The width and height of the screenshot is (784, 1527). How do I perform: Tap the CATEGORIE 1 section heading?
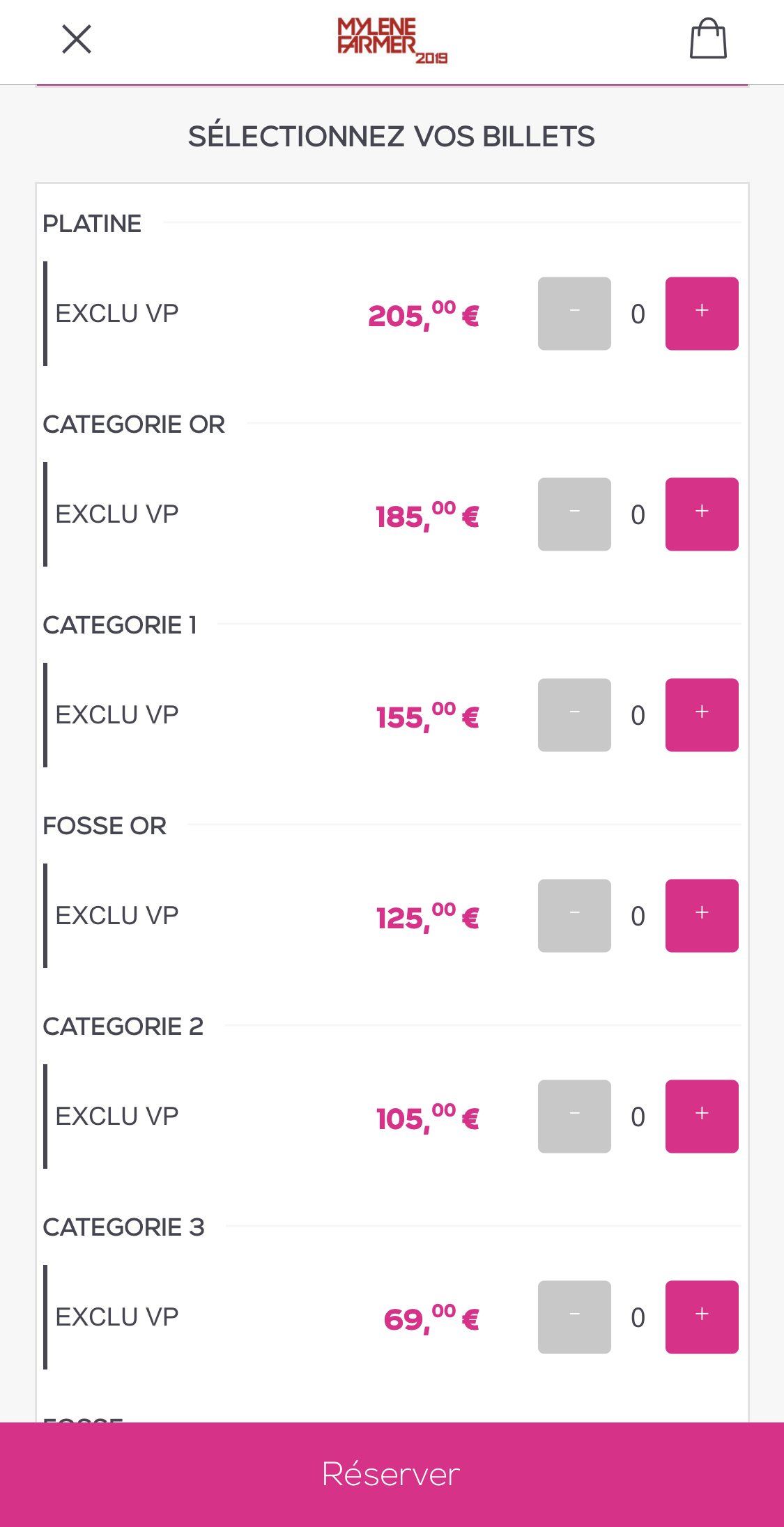point(120,625)
